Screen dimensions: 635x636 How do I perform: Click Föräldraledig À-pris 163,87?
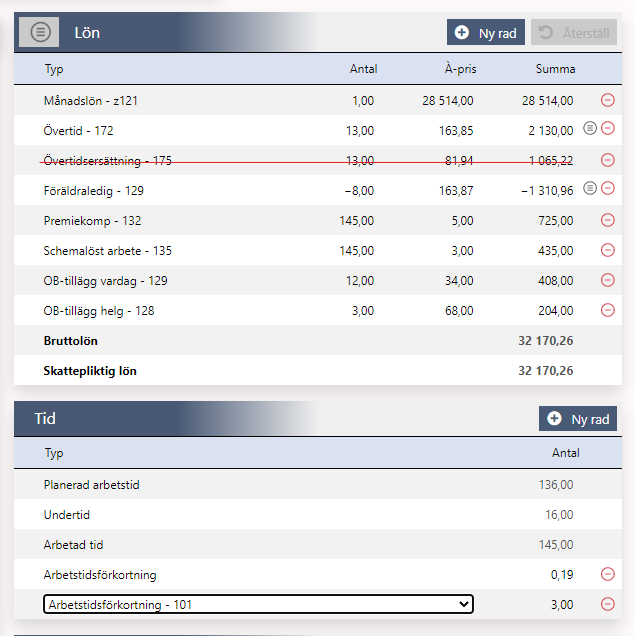tap(456, 191)
